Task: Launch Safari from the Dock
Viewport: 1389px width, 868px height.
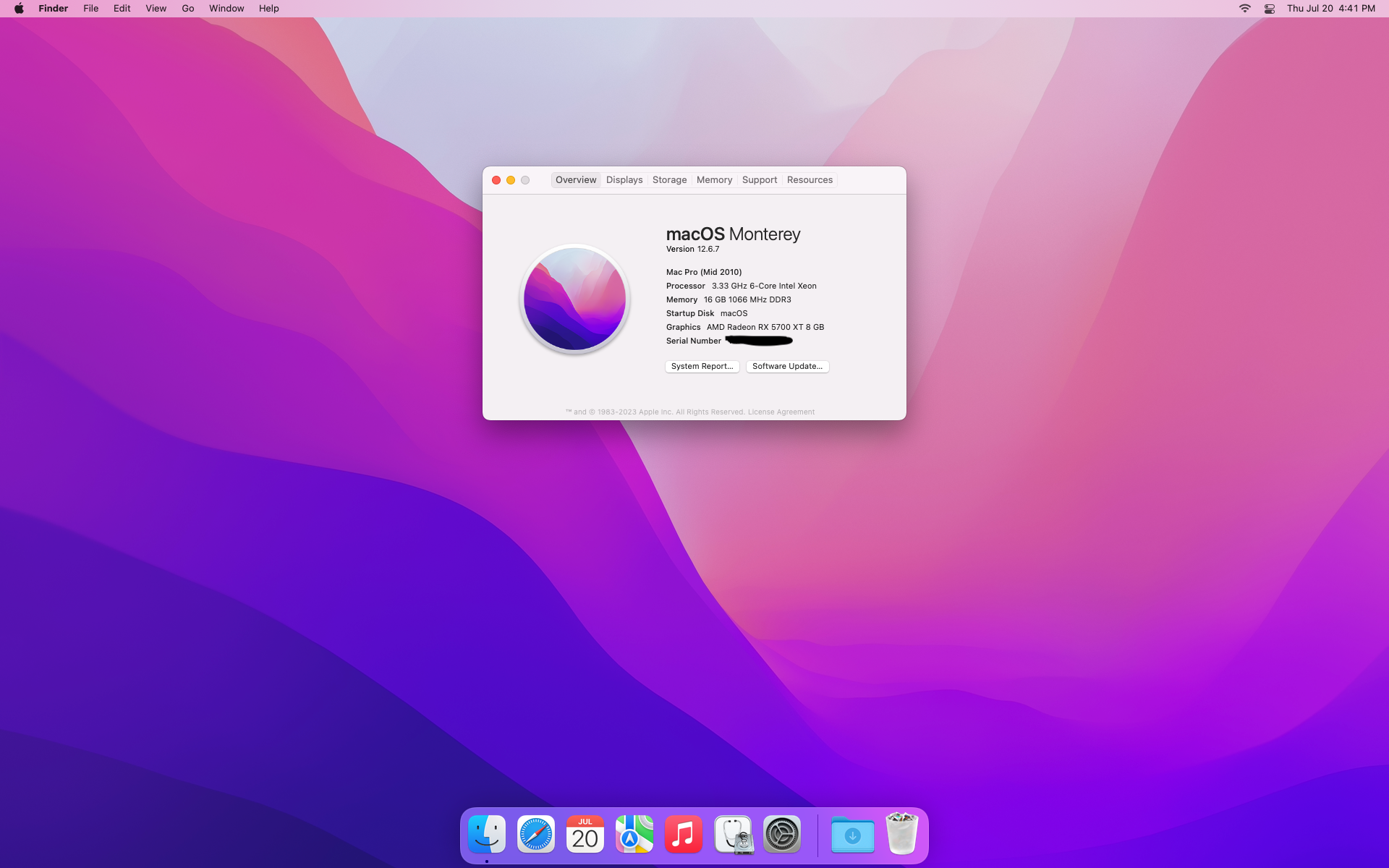Action: pyautogui.click(x=536, y=835)
